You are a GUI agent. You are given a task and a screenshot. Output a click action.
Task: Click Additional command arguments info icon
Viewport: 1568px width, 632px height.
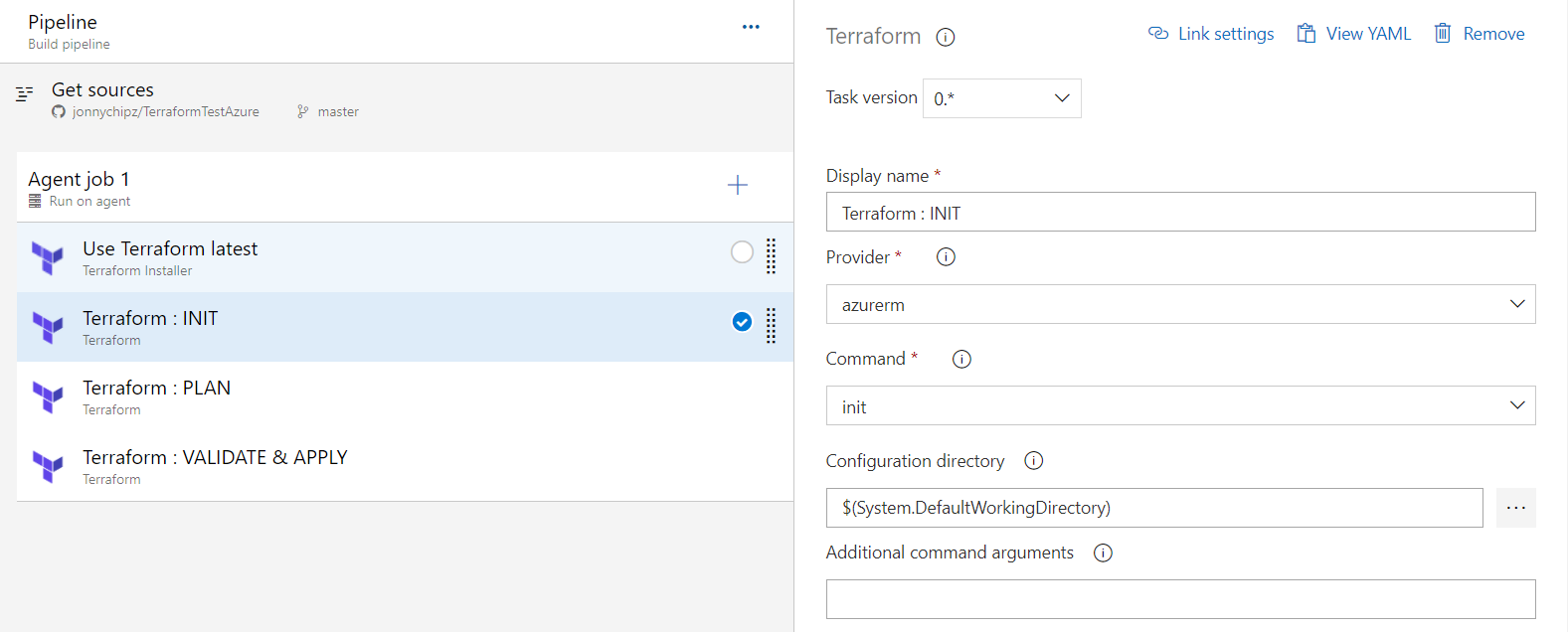pos(1103,553)
